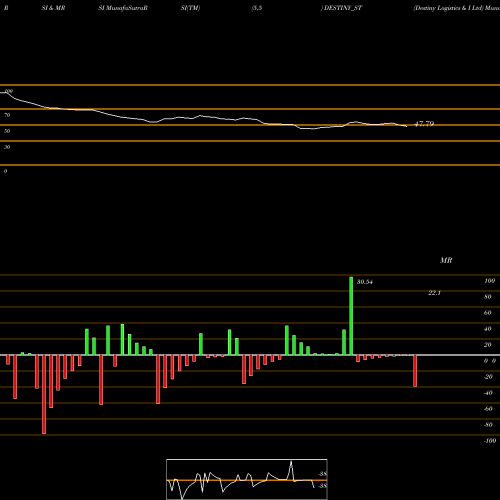The height and width of the screenshot is (500, 500).
Task: Click the 50 level label on RSI axis
Action: tap(7, 131)
